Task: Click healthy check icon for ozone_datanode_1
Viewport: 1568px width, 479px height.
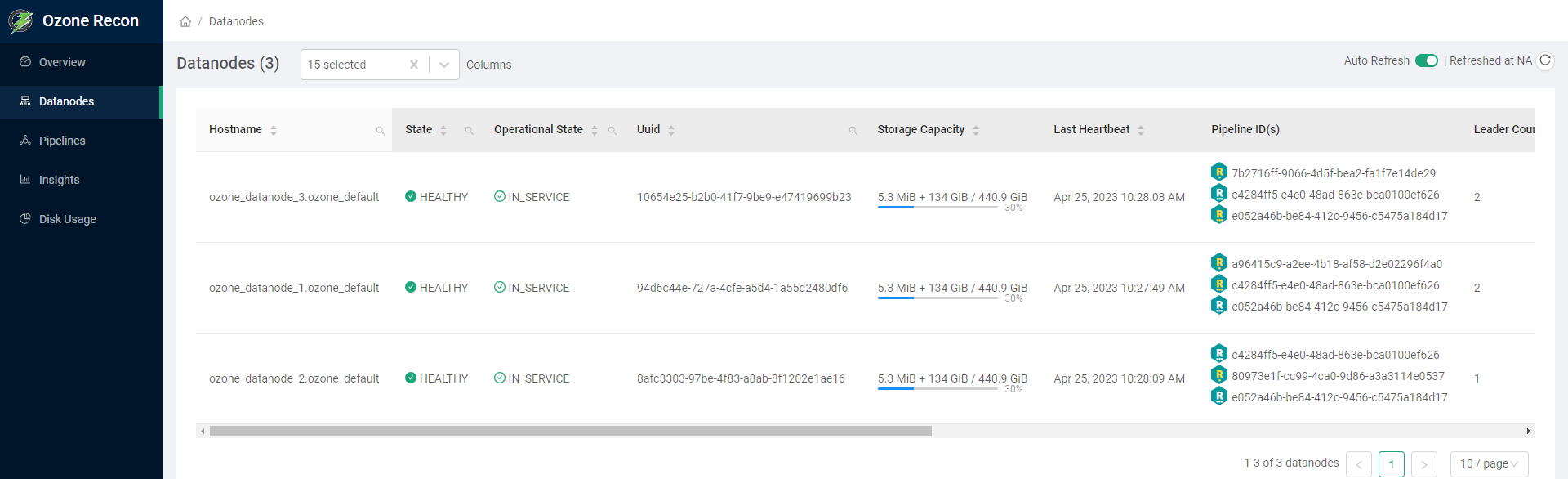Action: 411,287
